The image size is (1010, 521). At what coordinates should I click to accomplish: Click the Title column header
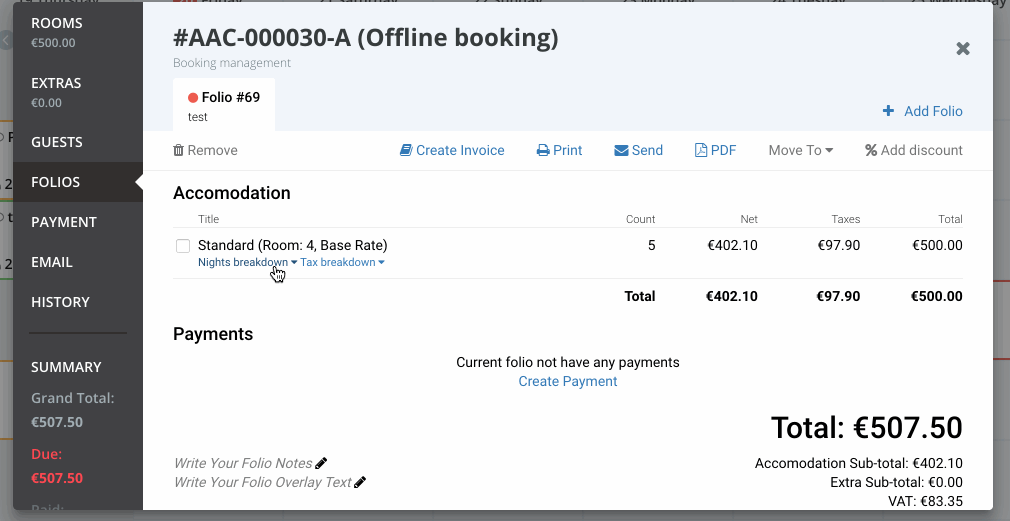pyautogui.click(x=209, y=219)
